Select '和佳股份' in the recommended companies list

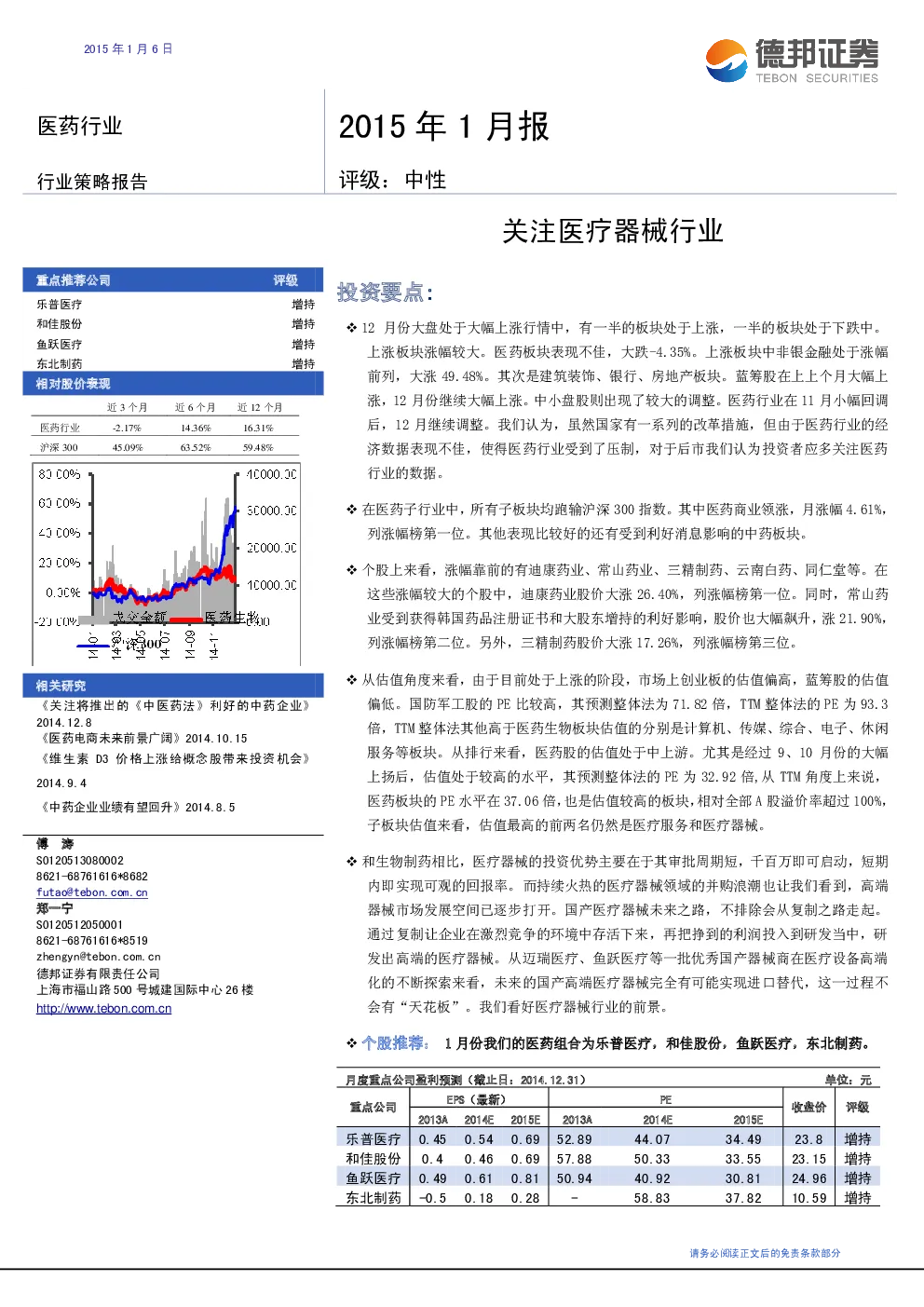(x=60, y=324)
